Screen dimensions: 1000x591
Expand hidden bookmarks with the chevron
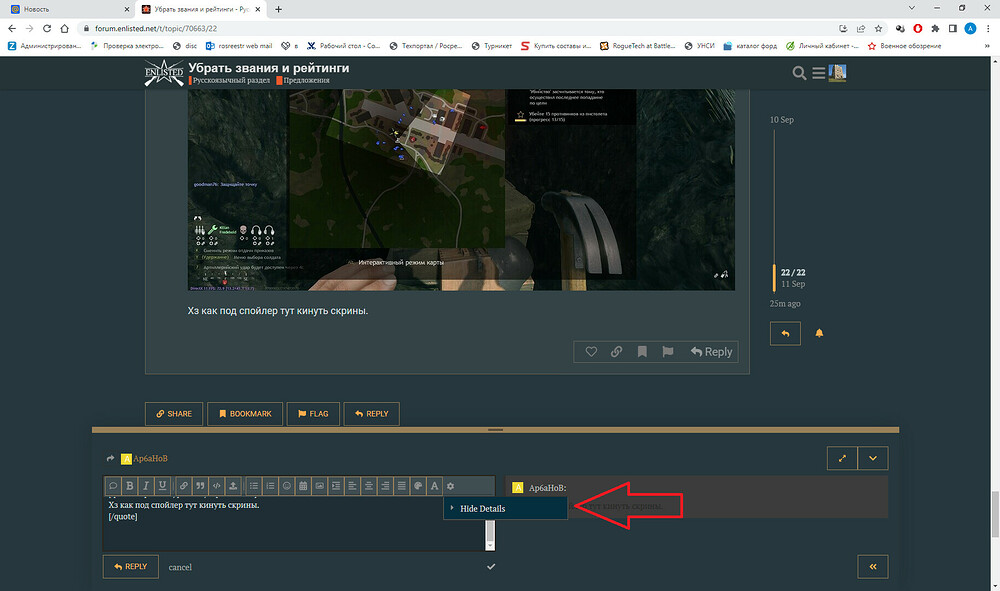(x=987, y=46)
